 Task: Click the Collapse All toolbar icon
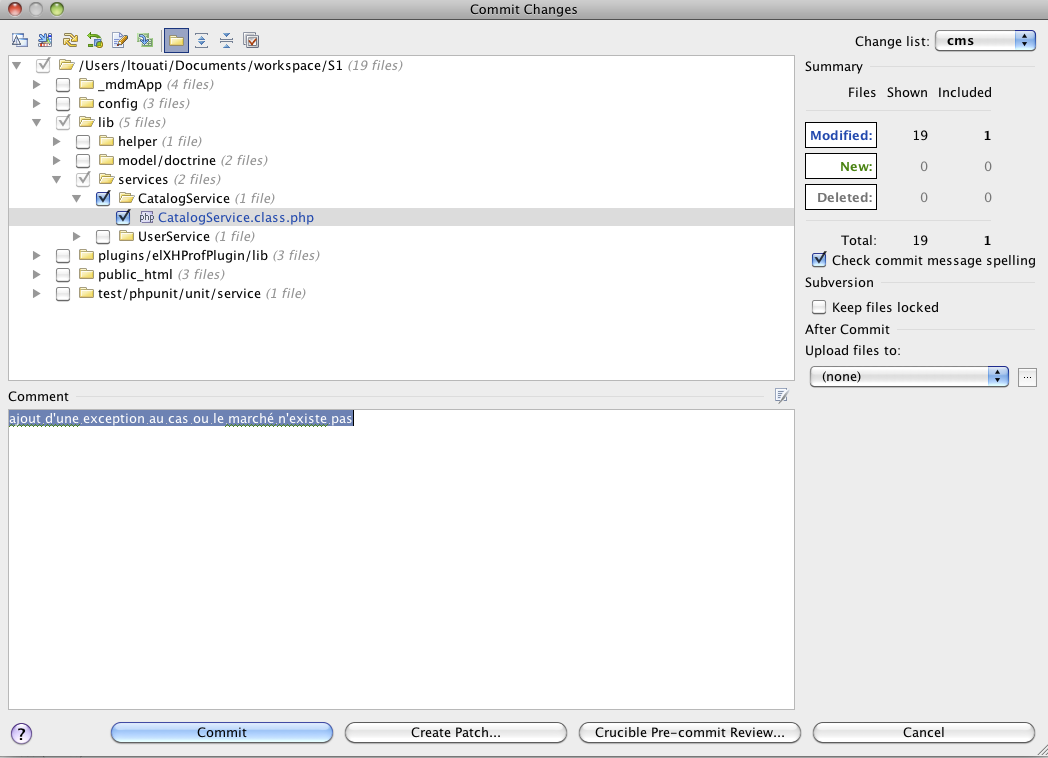(227, 40)
